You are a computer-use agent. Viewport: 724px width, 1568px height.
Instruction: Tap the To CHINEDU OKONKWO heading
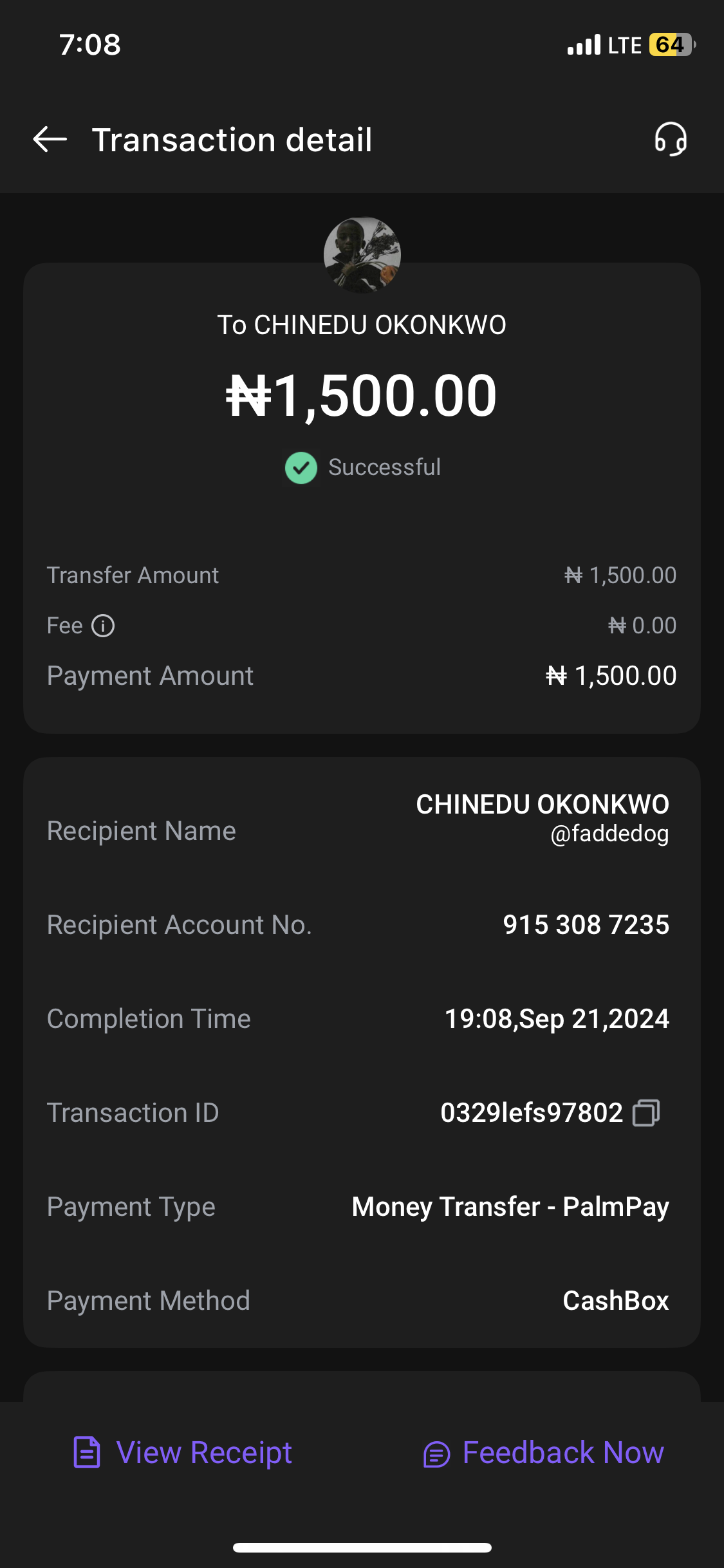[x=362, y=325]
